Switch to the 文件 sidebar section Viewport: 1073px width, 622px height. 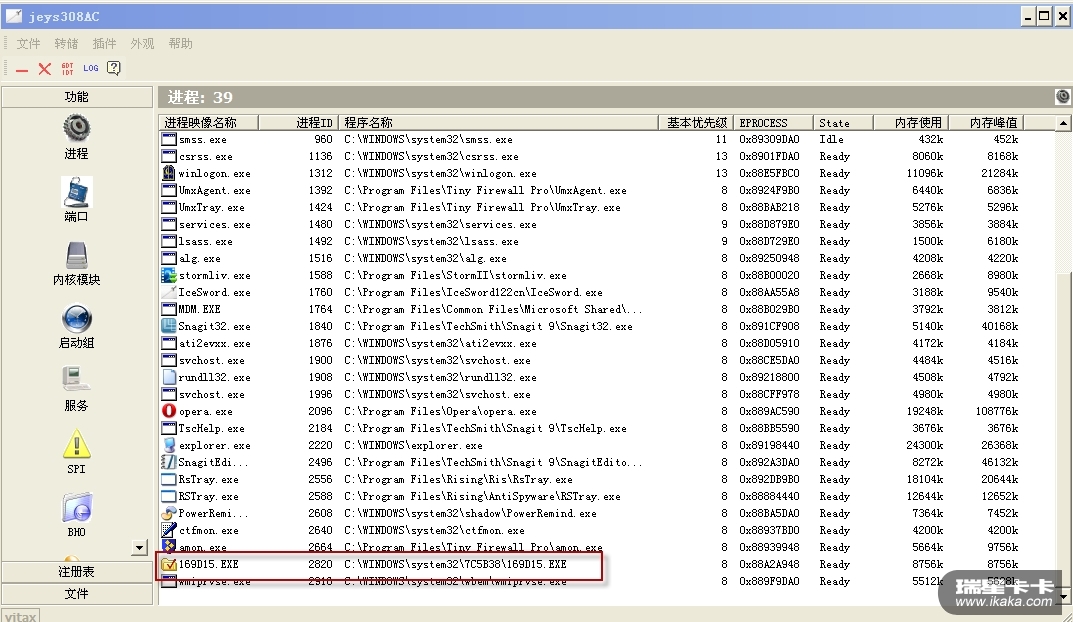[77, 594]
